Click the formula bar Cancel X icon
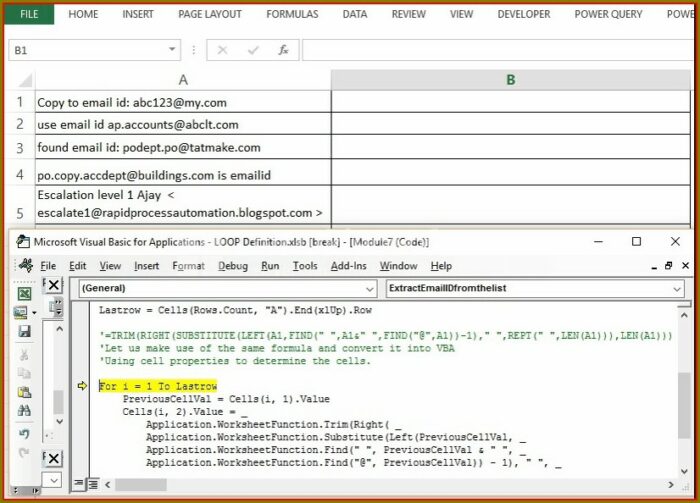This screenshot has height=503, width=700. click(x=222, y=50)
